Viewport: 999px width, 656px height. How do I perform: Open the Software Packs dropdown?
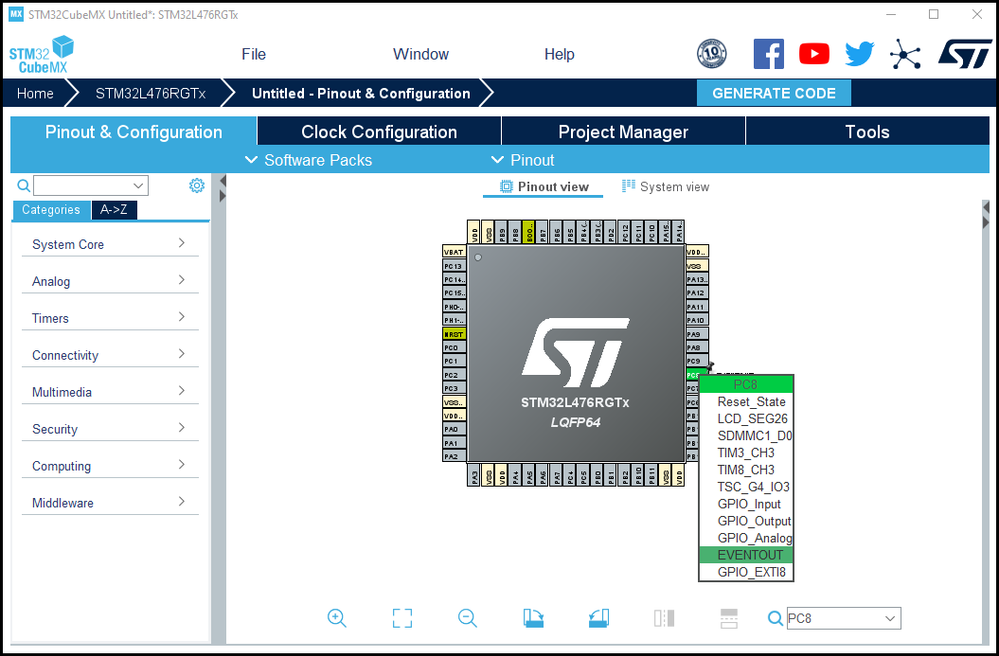coord(308,160)
